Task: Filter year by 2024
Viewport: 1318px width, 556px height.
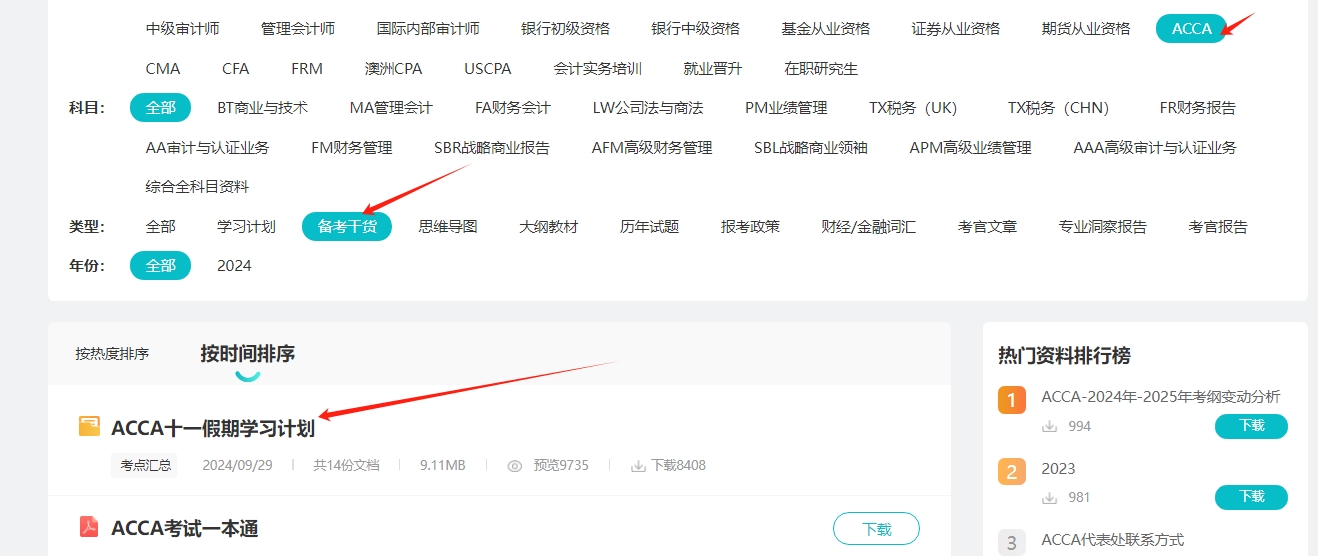Action: point(234,266)
